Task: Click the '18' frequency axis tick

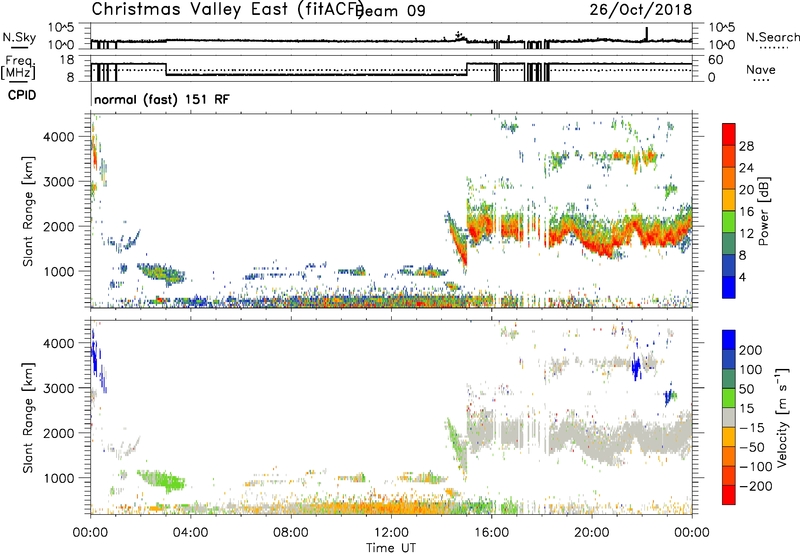Action: [67, 60]
